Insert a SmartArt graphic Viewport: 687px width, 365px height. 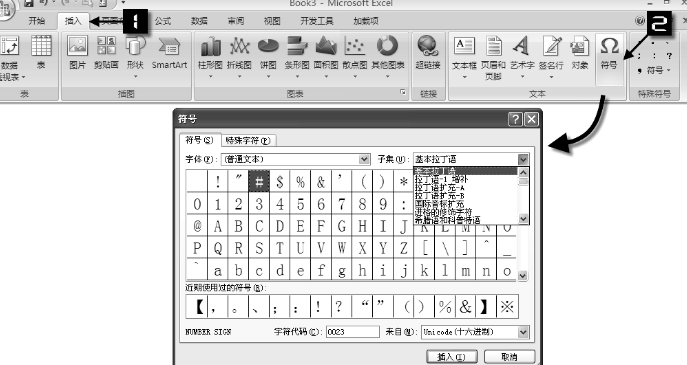pos(169,53)
